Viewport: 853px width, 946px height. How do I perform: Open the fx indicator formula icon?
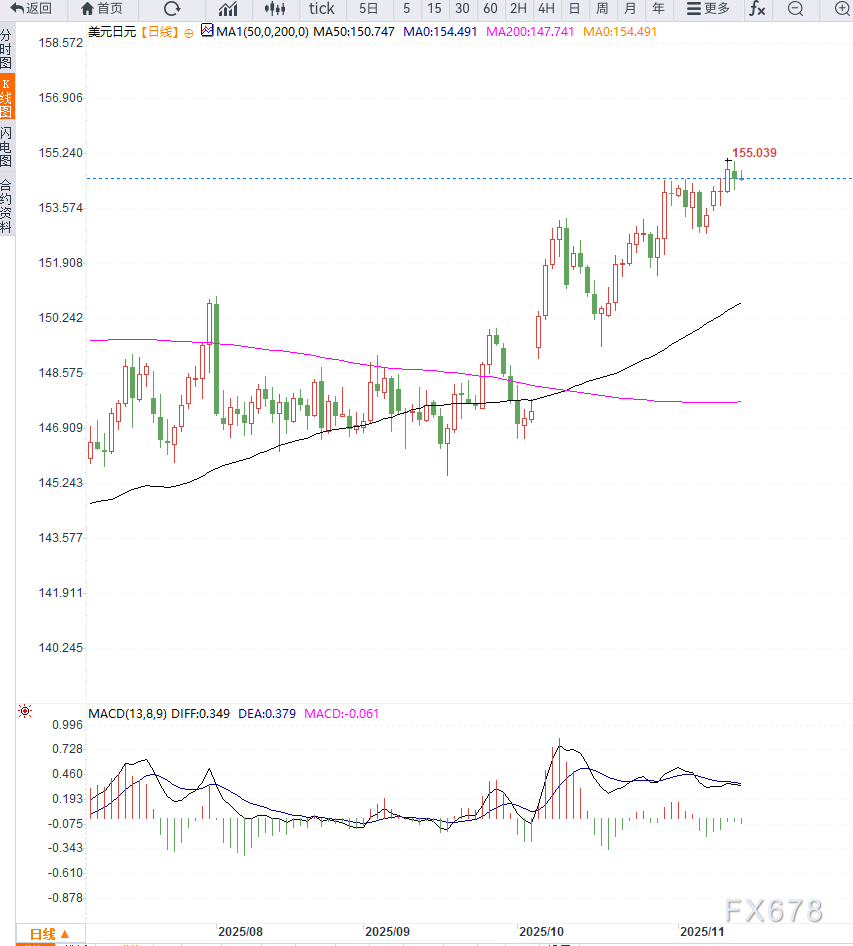click(x=757, y=8)
